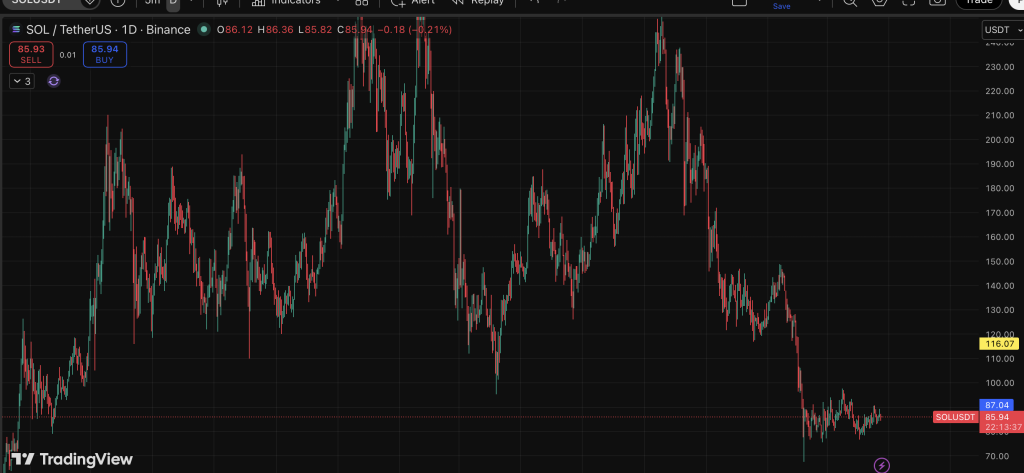The height and width of the screenshot is (473, 1024).
Task: Click the blue 87.04 price label
Action: point(1001,405)
